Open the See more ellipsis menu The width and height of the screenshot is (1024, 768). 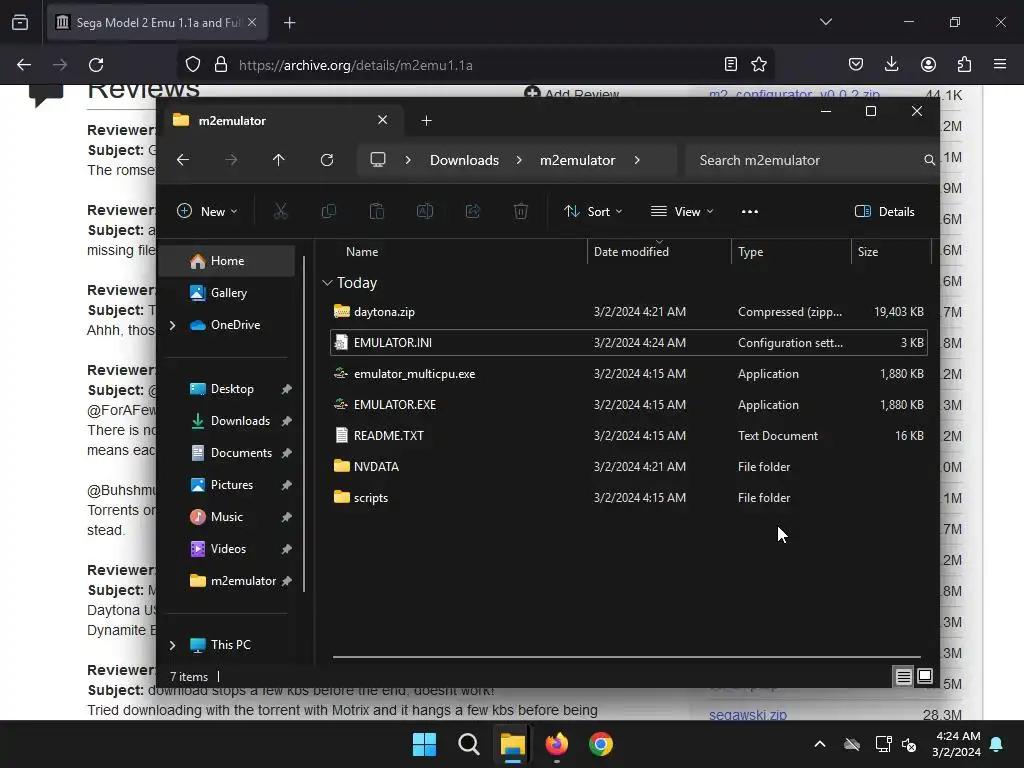click(x=750, y=212)
